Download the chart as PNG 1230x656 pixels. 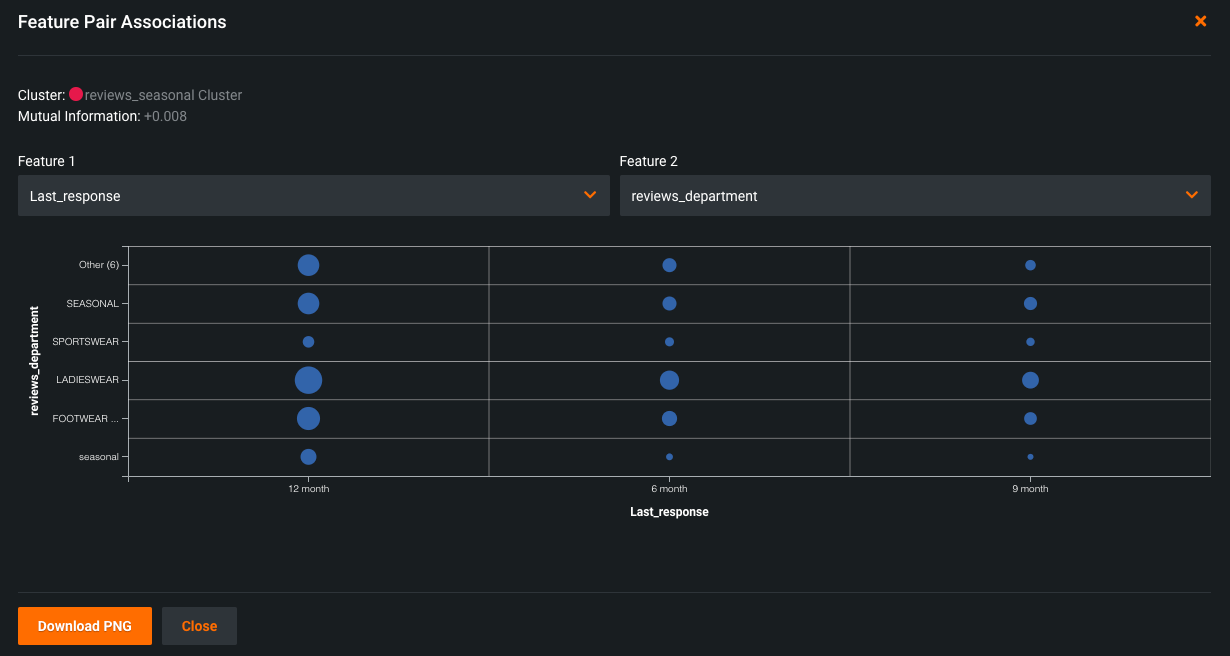pyautogui.click(x=85, y=626)
